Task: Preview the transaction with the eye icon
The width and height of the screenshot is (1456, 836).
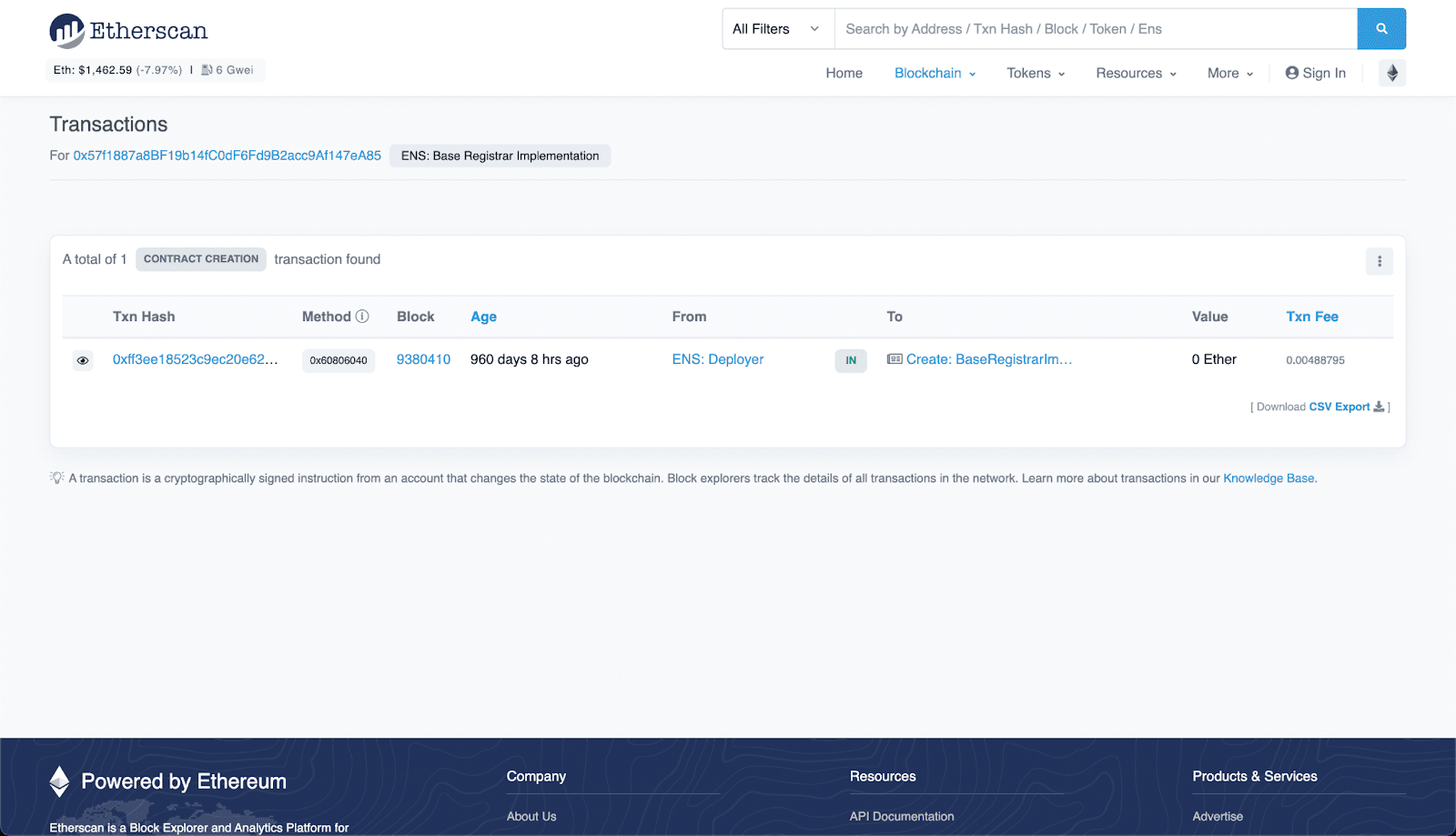Action: (x=83, y=360)
